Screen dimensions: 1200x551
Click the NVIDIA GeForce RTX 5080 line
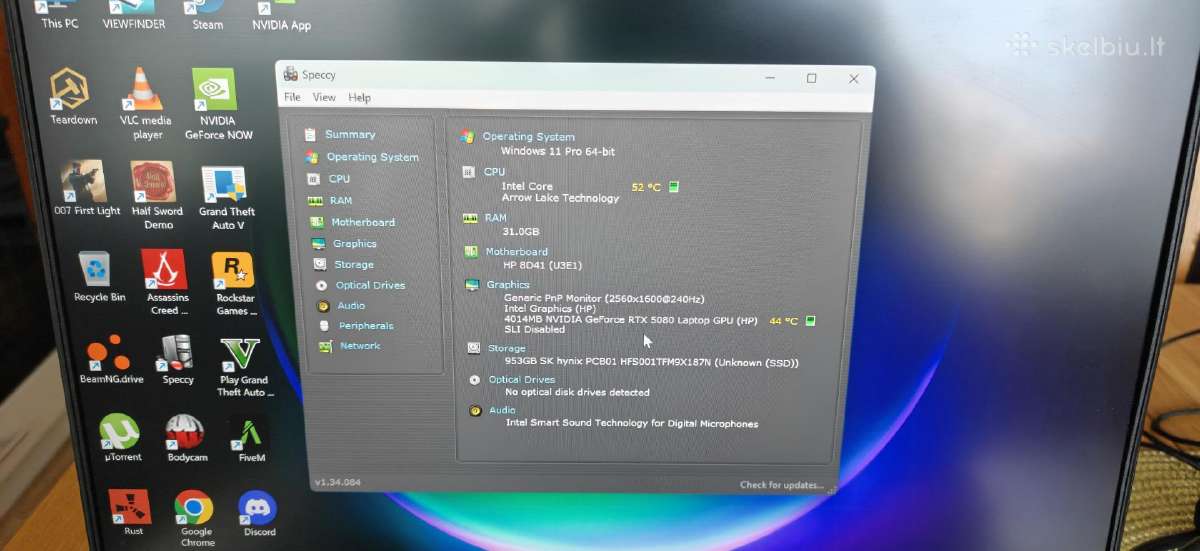[x=631, y=320]
